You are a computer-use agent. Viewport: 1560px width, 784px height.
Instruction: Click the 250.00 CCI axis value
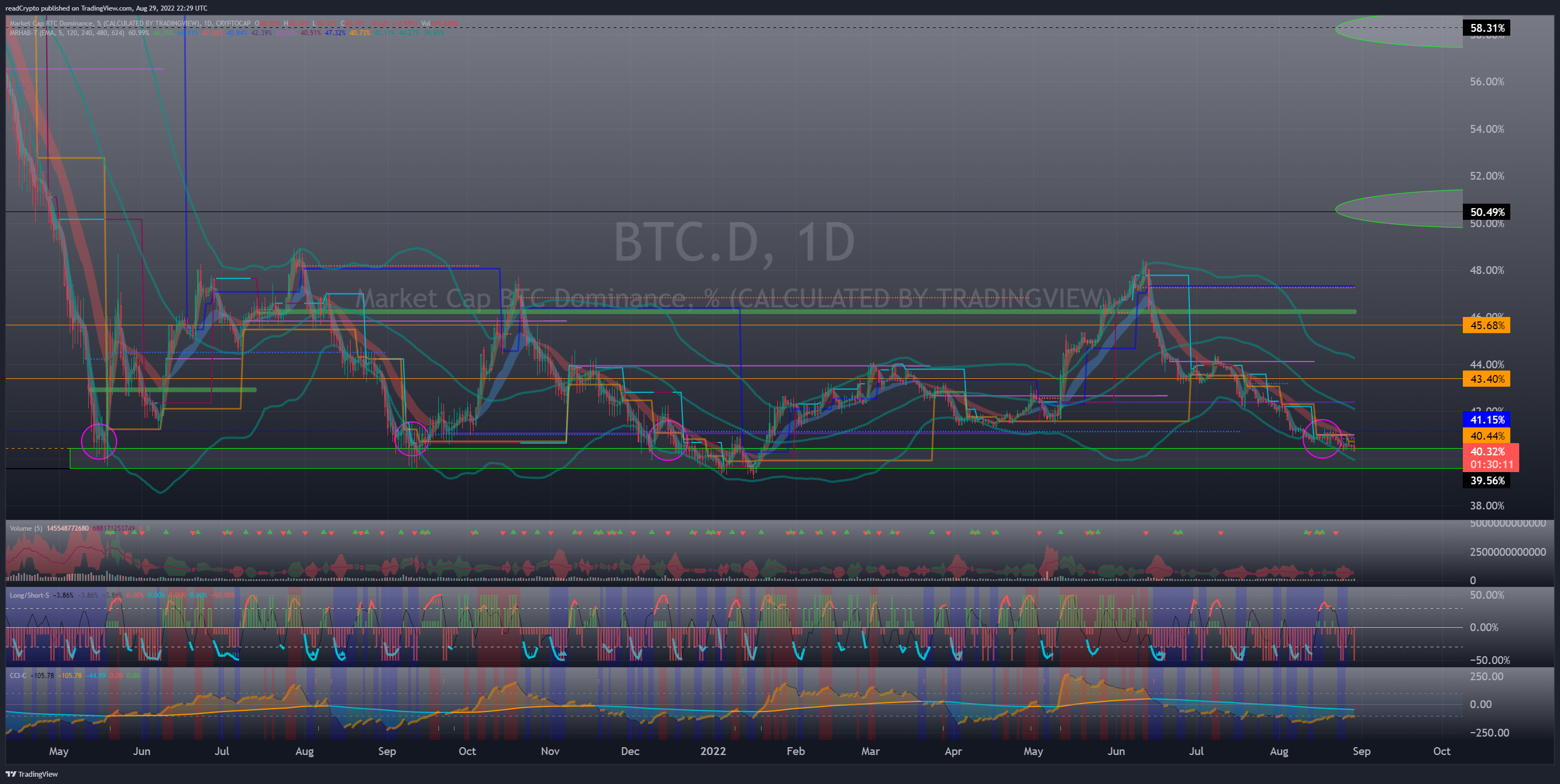point(1487,676)
